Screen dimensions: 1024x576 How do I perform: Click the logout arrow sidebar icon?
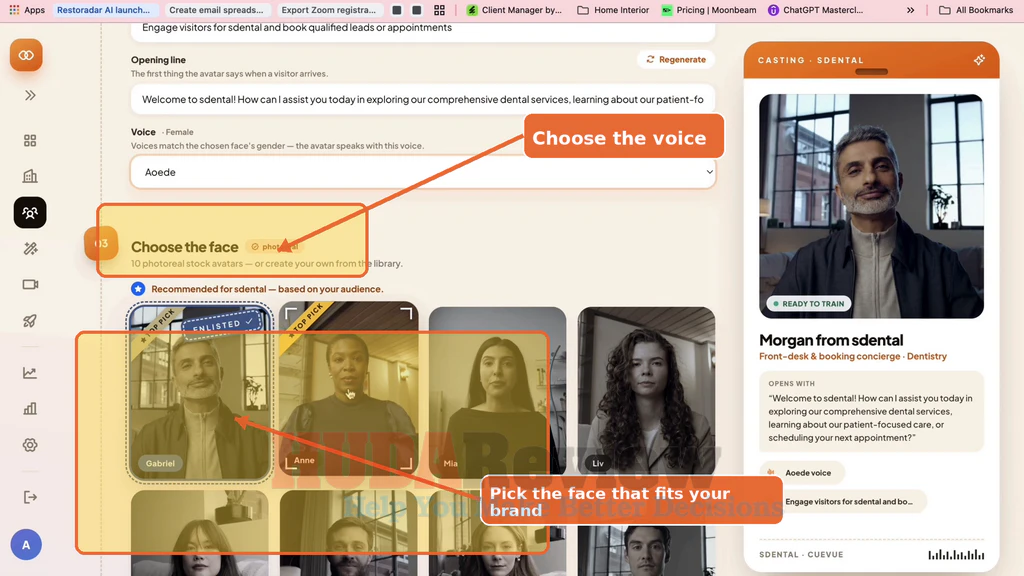[x=30, y=497]
